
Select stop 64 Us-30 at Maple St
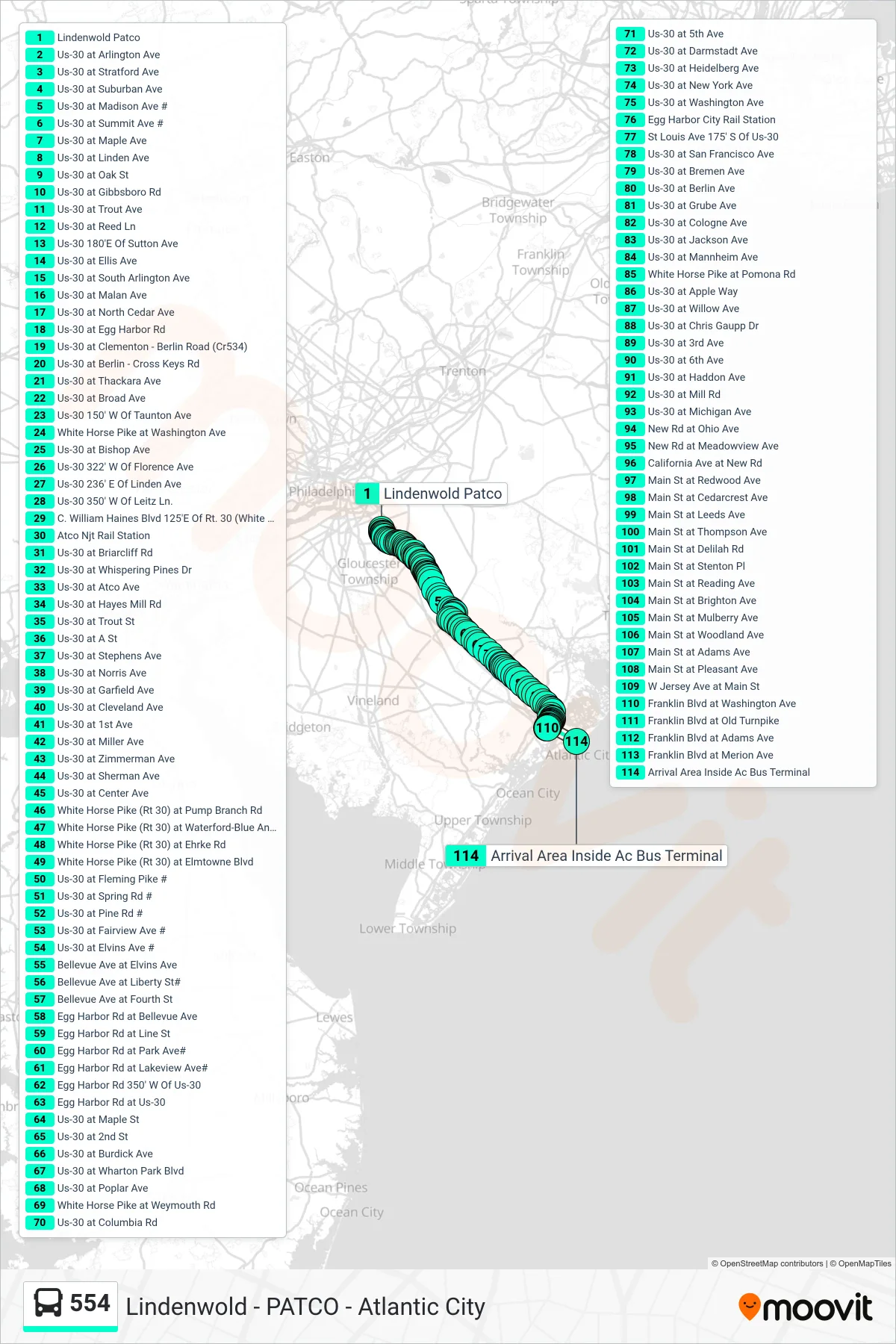click(83, 1119)
